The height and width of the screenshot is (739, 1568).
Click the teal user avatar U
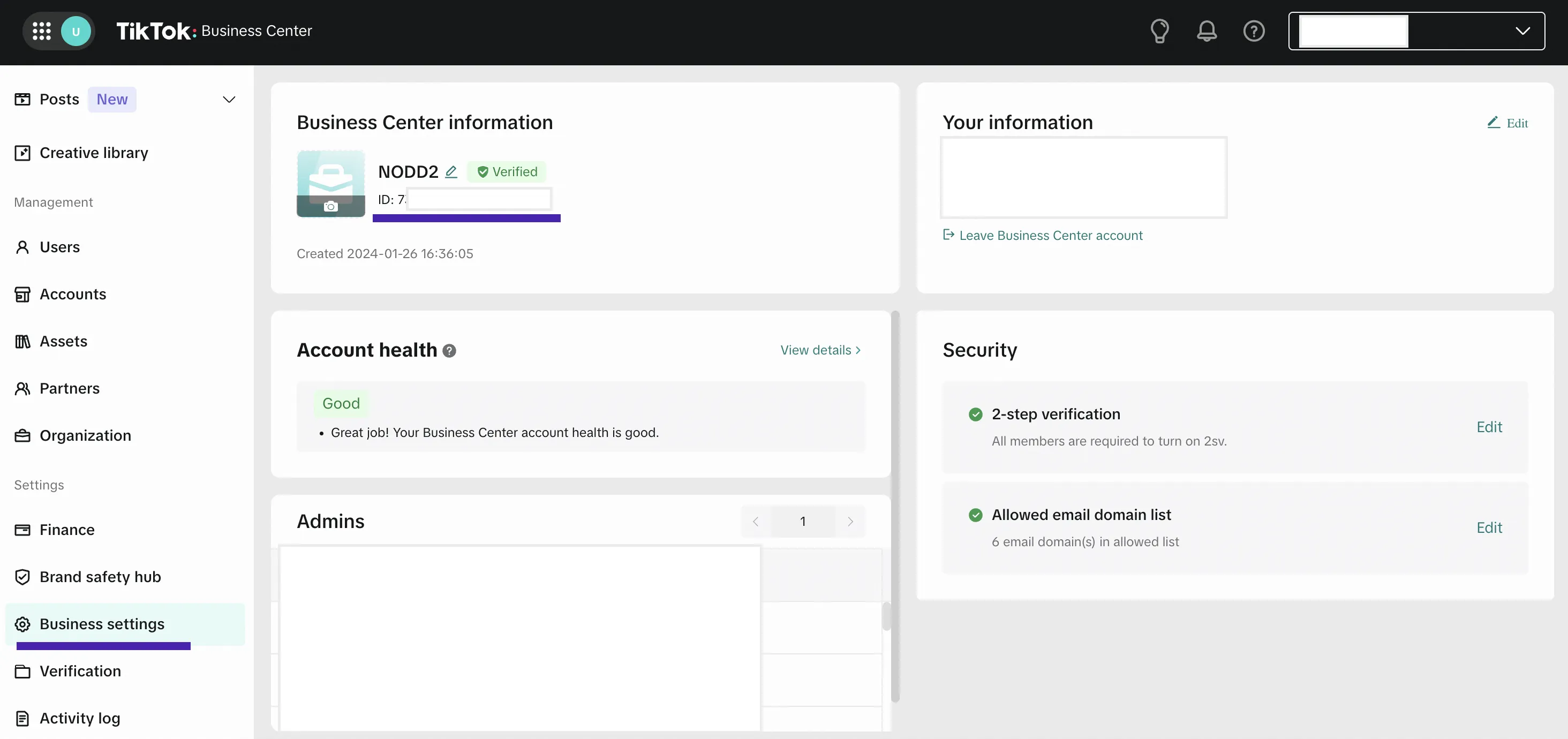pos(76,31)
